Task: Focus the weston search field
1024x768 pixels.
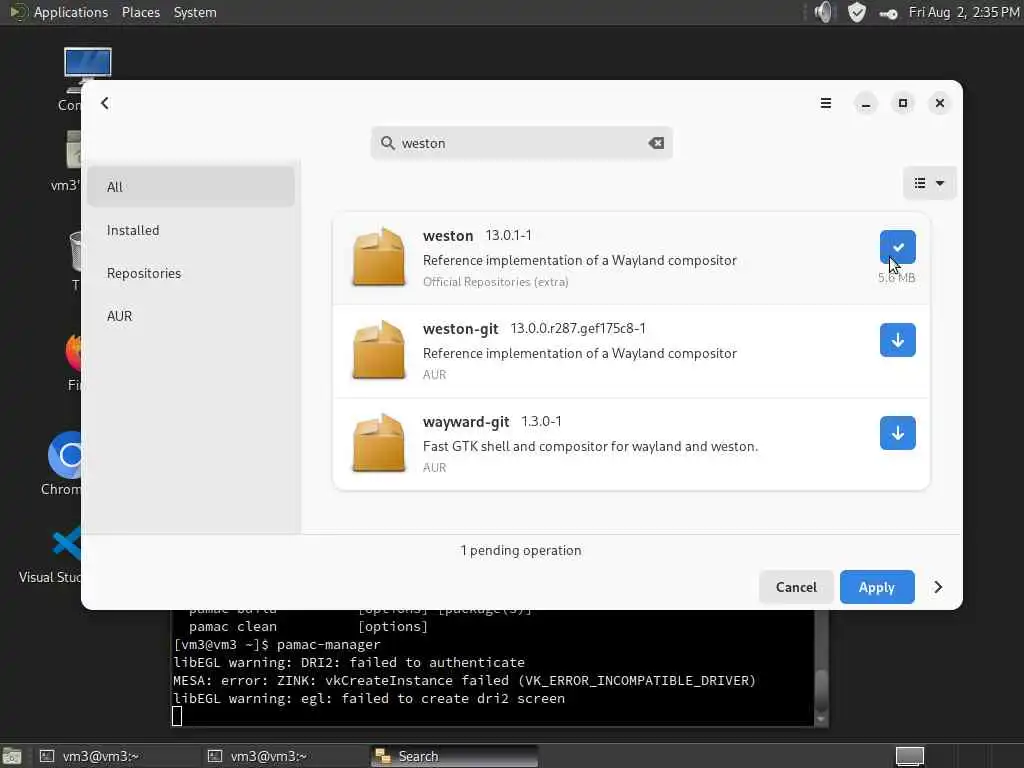Action: click(x=521, y=143)
